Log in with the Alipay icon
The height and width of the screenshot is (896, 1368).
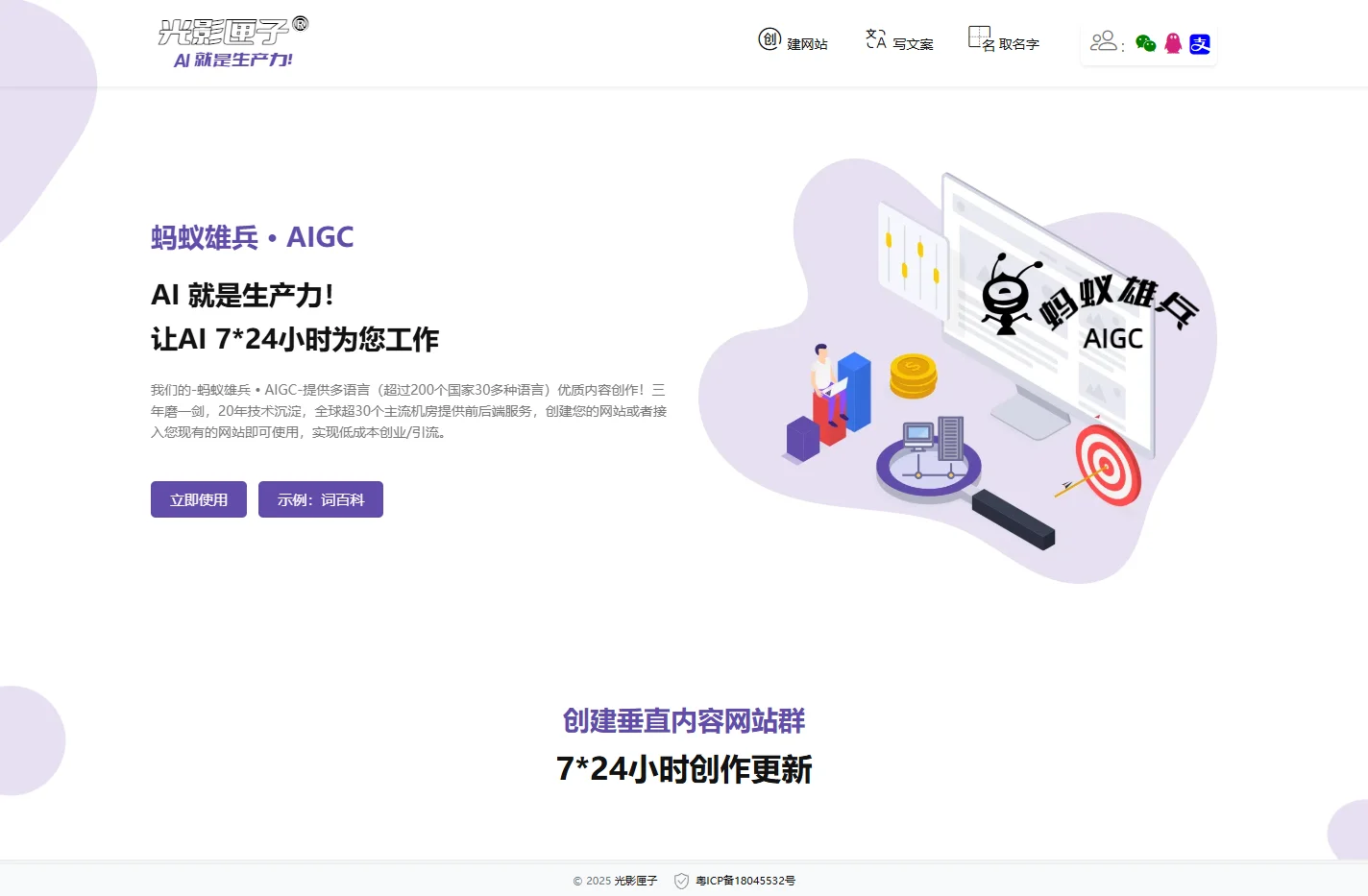pyautogui.click(x=1200, y=44)
